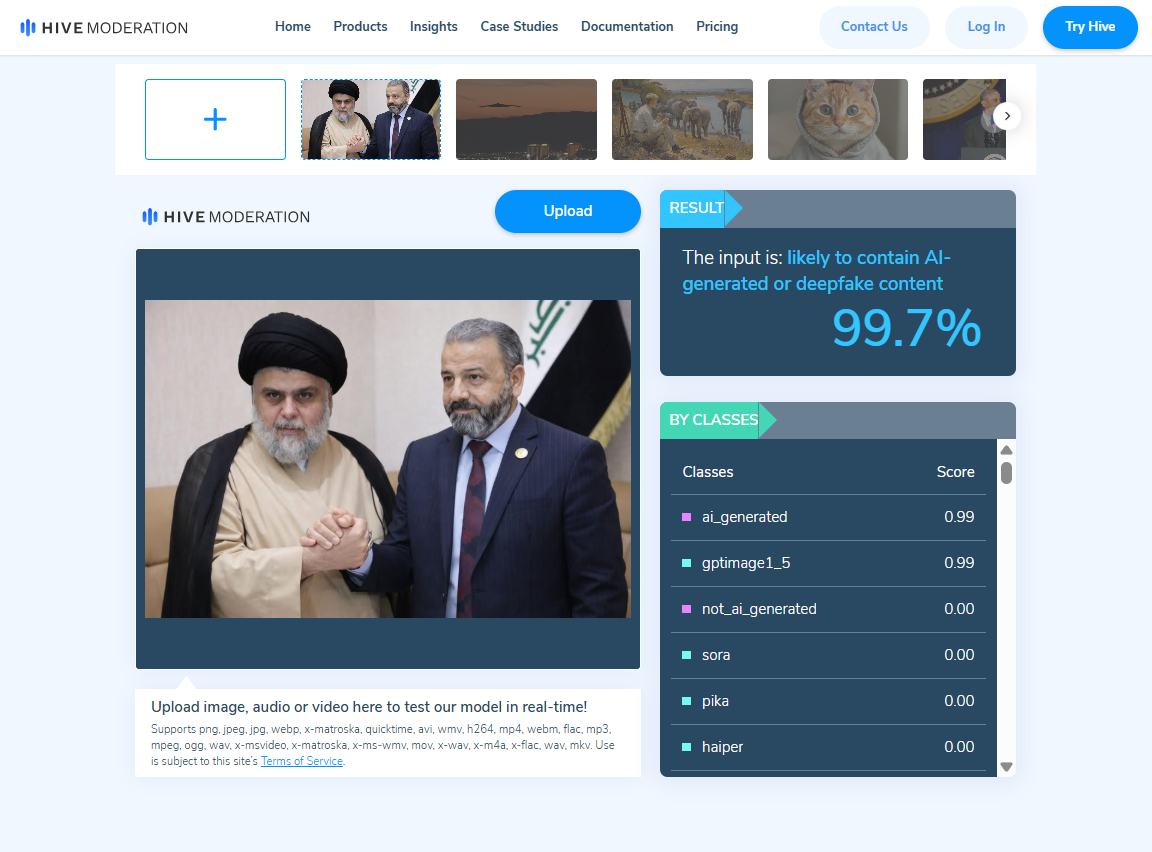Click the Hive Moderation logo in header
Viewport: 1152px width, 852px height.
point(104,28)
